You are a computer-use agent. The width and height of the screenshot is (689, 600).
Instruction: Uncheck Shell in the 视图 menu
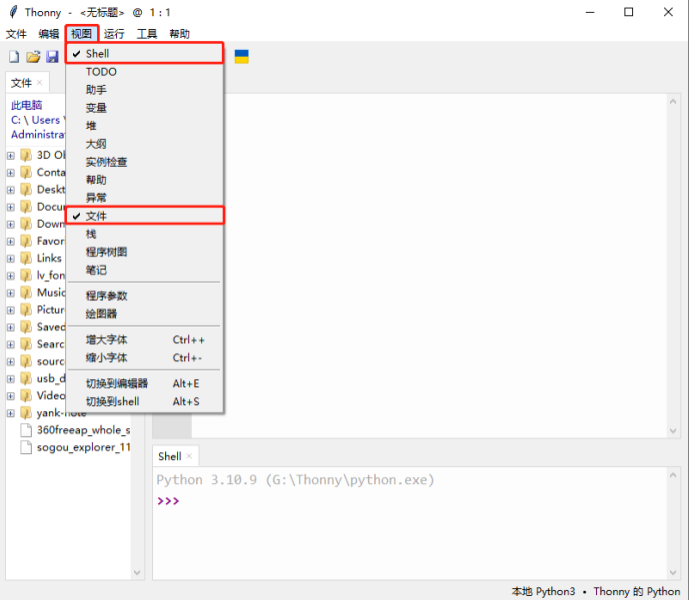(x=98, y=54)
